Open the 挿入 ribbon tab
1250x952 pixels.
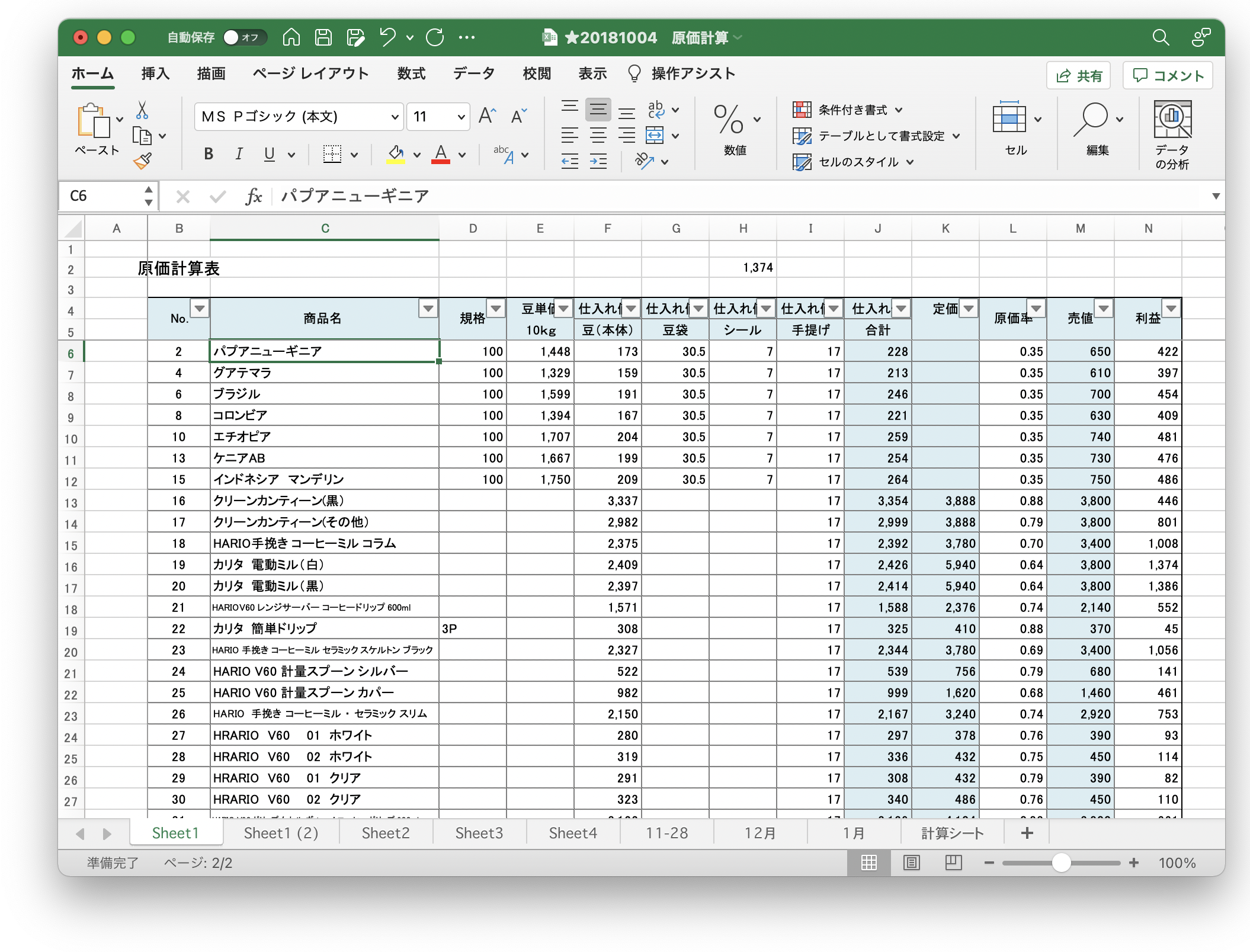tap(155, 73)
